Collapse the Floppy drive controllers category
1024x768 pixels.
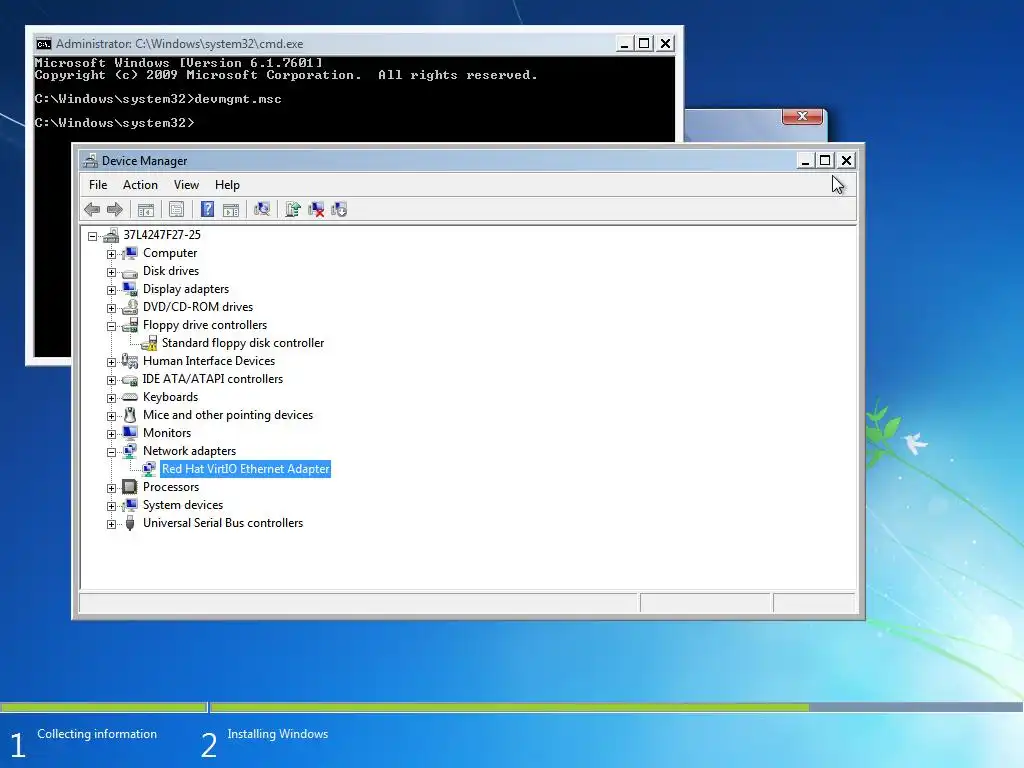pyautogui.click(x=112, y=326)
